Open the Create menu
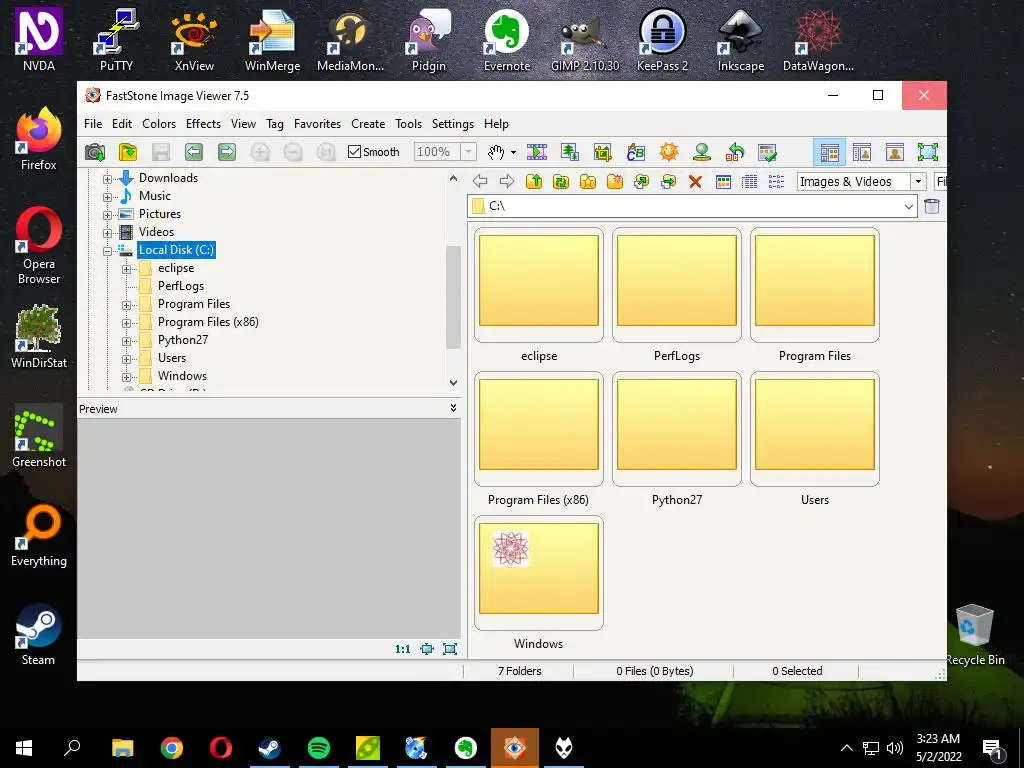The image size is (1024, 768). click(x=368, y=123)
